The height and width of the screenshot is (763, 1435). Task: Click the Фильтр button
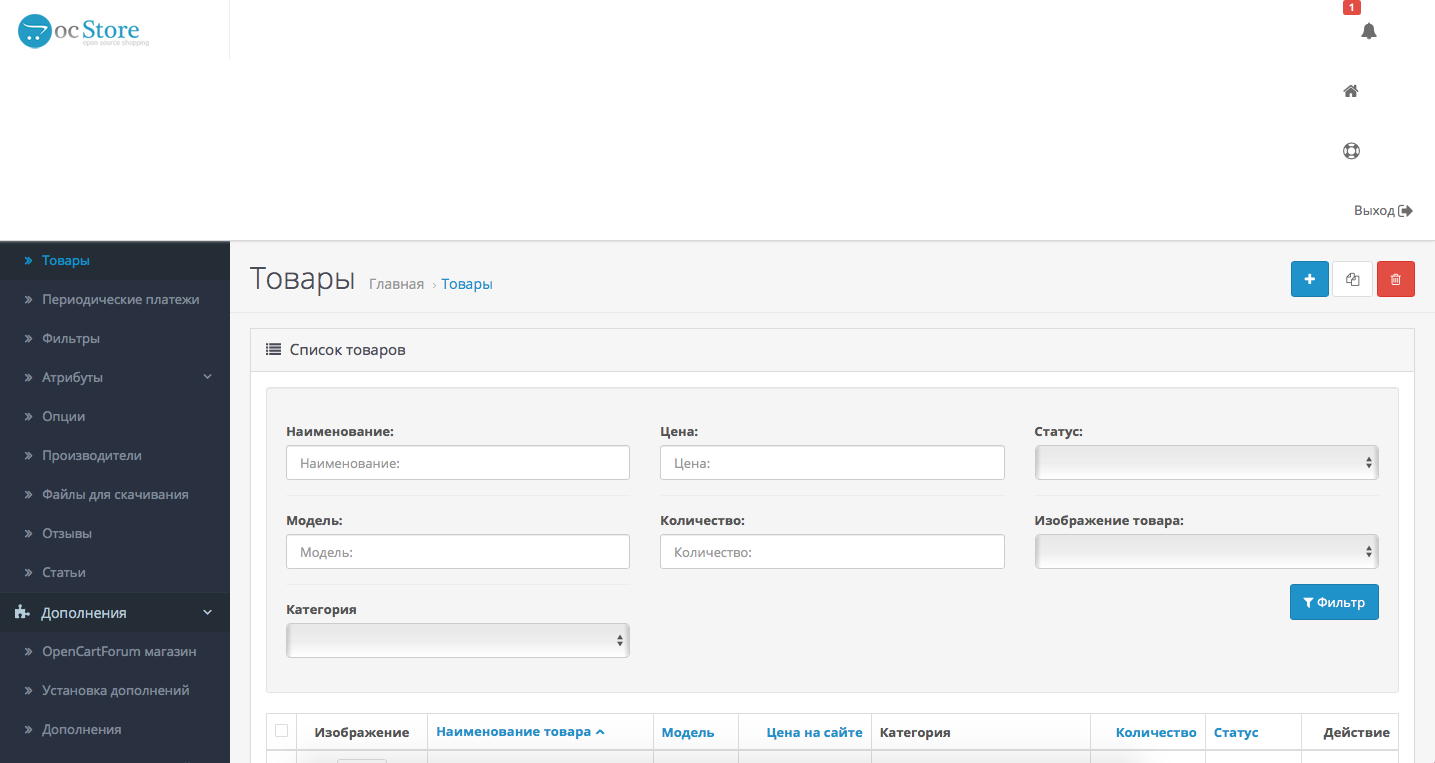click(x=1334, y=602)
